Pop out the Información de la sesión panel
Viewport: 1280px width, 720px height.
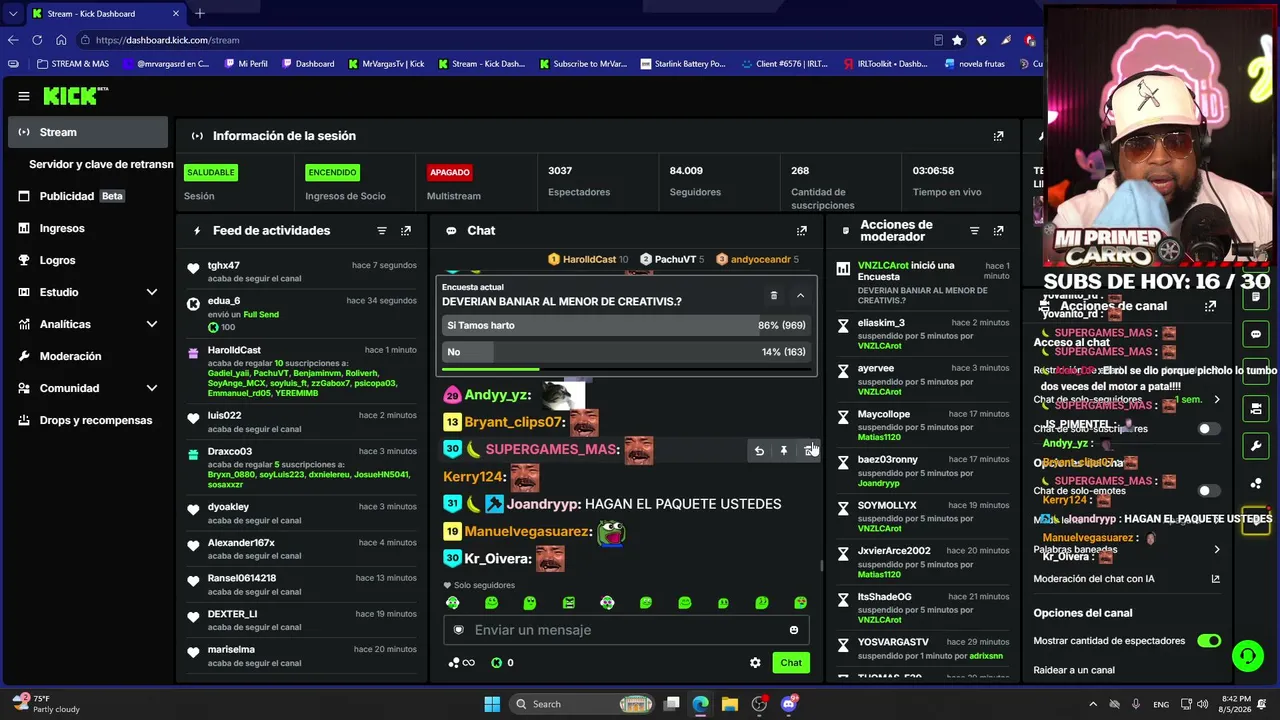coord(998,136)
